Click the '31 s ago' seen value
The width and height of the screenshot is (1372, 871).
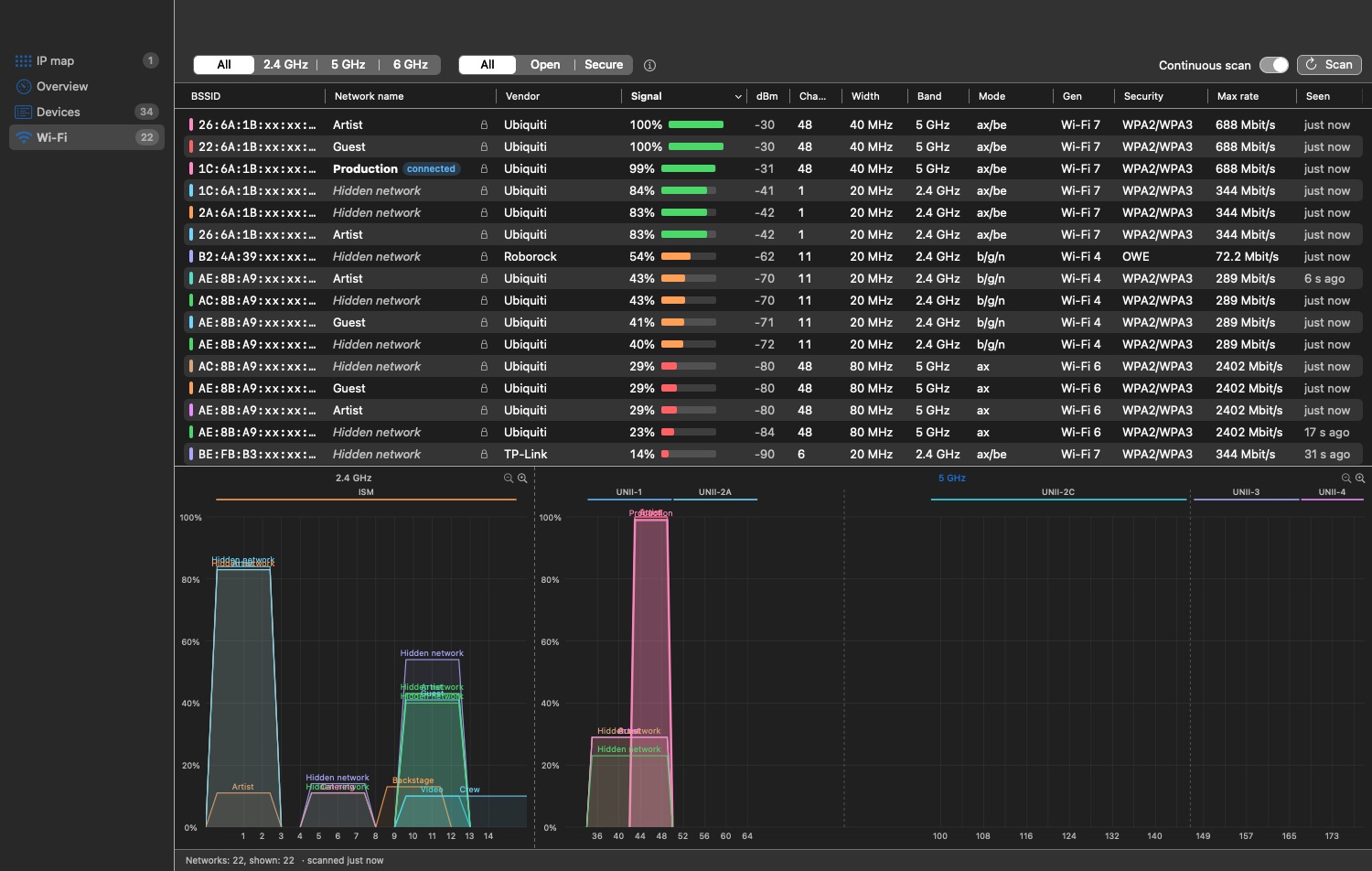tap(1327, 454)
